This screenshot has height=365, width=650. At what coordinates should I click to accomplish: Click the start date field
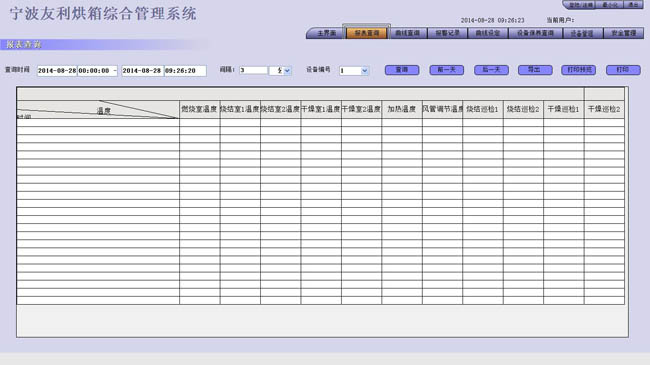[x=57, y=71]
